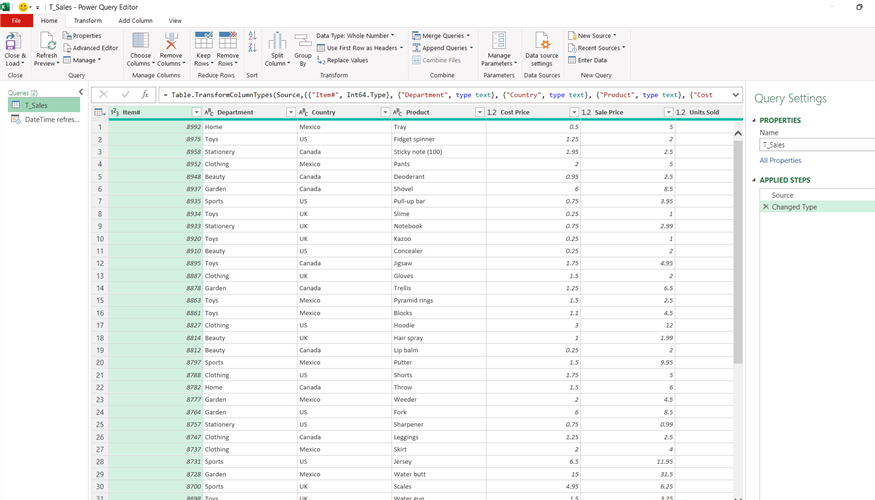The height and width of the screenshot is (500, 875).
Task: Select the DateTime refresh query
Action: [44, 119]
